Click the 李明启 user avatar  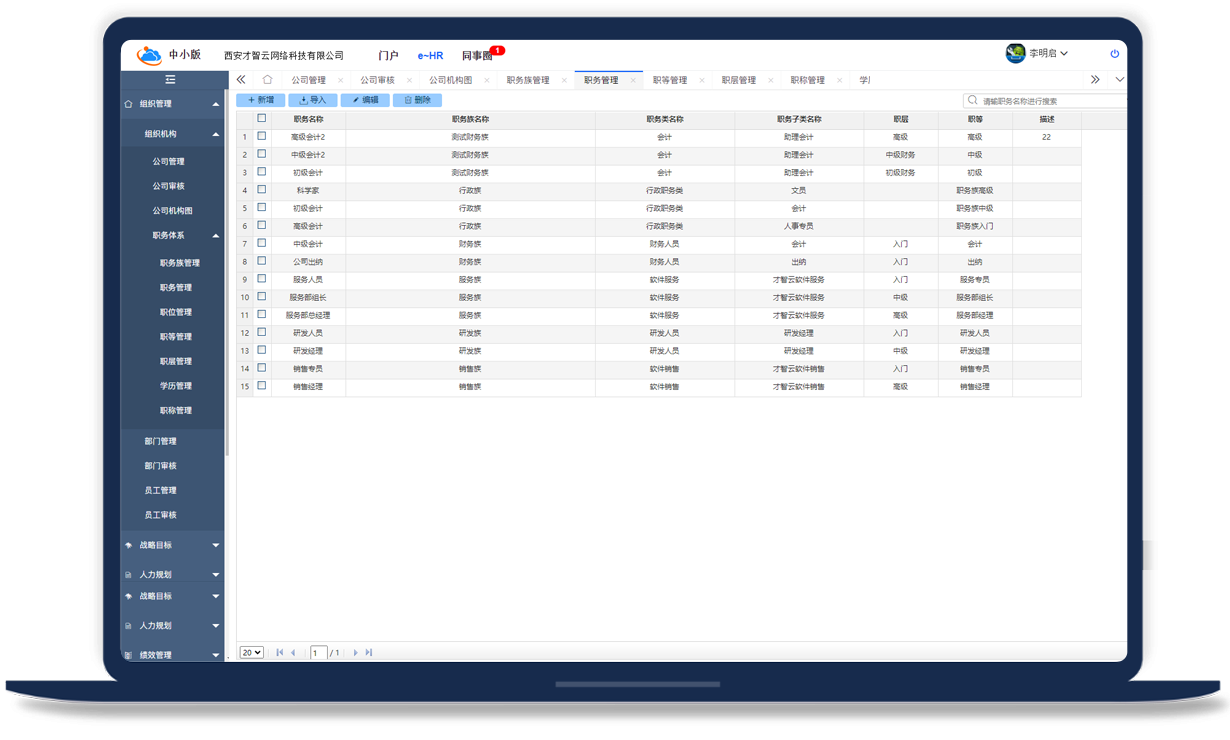pyautogui.click(x=1015, y=53)
